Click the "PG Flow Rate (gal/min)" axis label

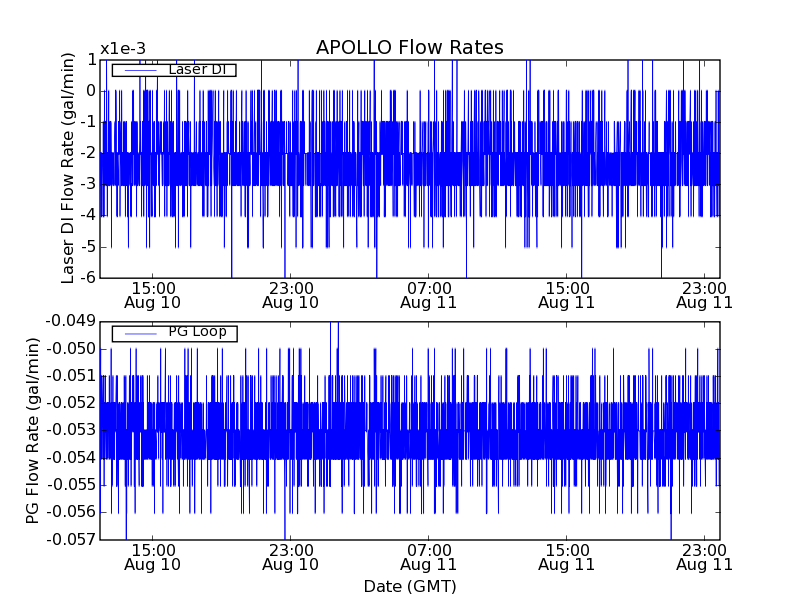click(32, 430)
